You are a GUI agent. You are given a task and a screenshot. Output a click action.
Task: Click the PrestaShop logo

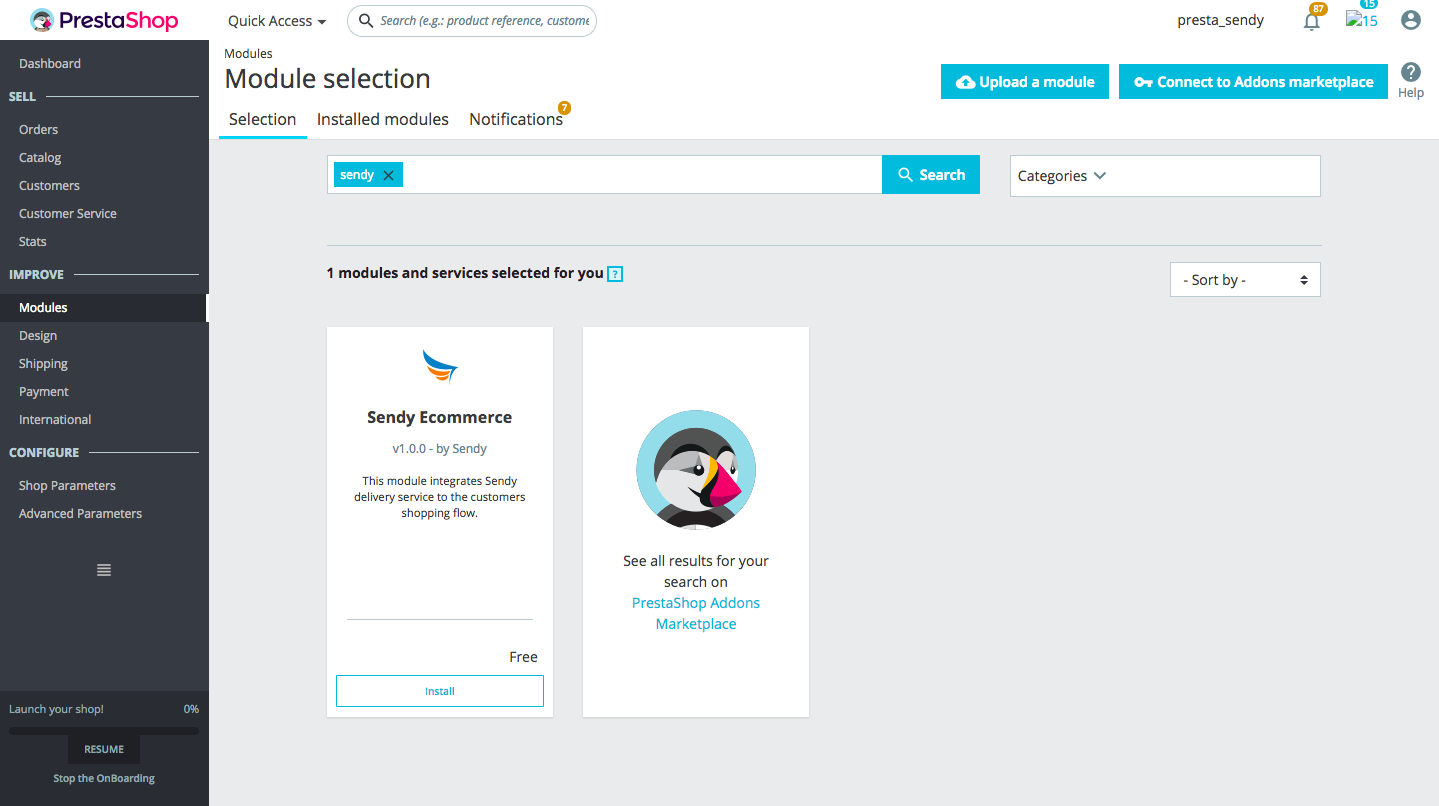tap(104, 20)
